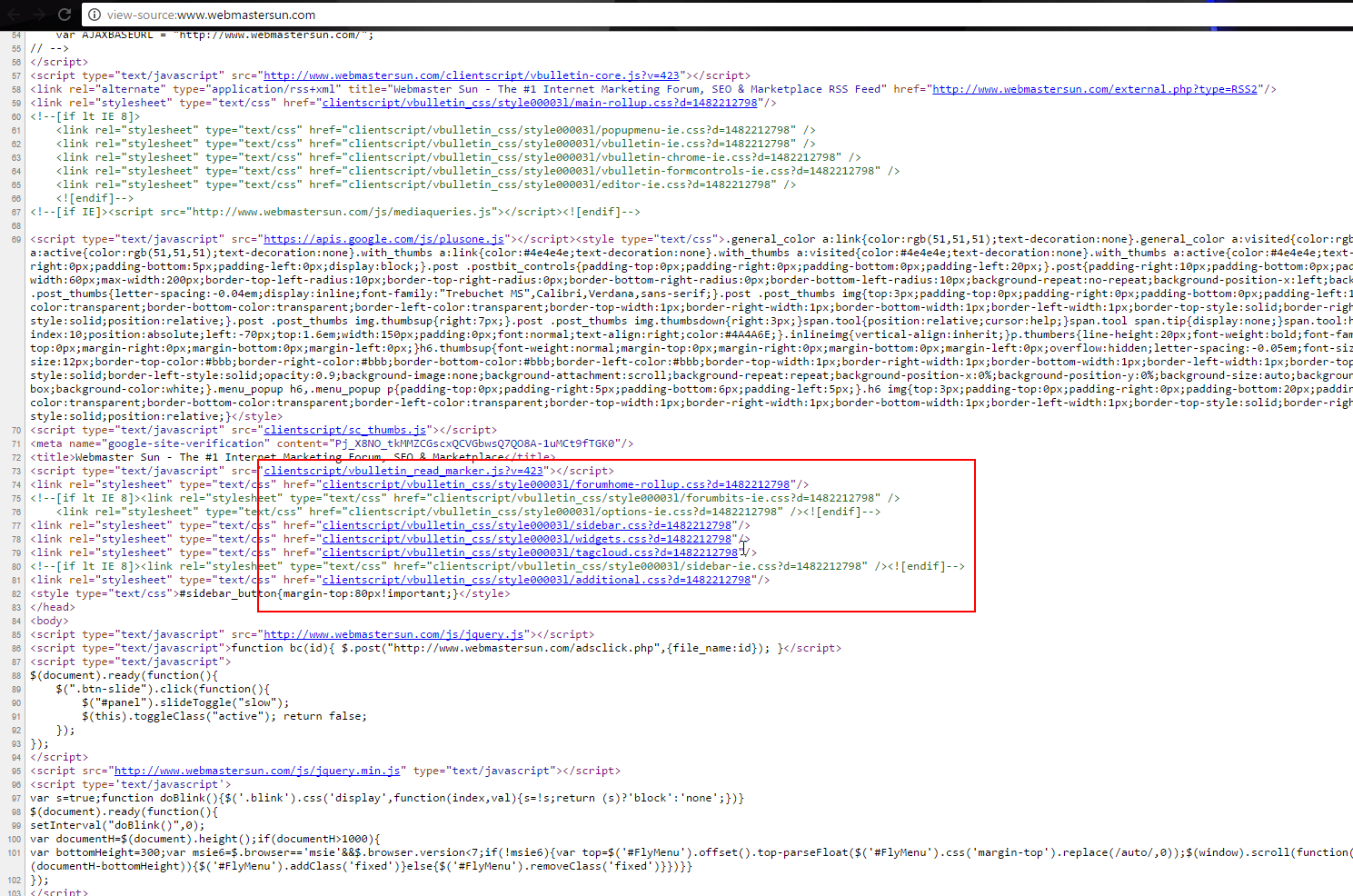This screenshot has height=896, width=1353.
Task: Open the external.php?type=RSS2 feed link
Action: [x=1095, y=89]
